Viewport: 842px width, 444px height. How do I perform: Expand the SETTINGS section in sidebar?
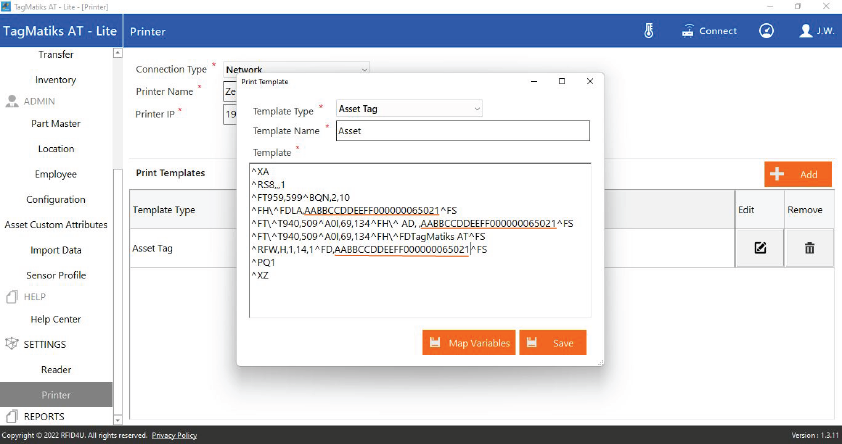click(46, 344)
